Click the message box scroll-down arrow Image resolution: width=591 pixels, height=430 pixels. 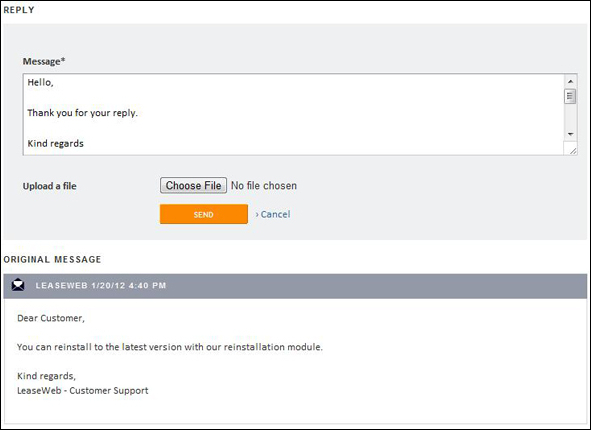(570, 134)
